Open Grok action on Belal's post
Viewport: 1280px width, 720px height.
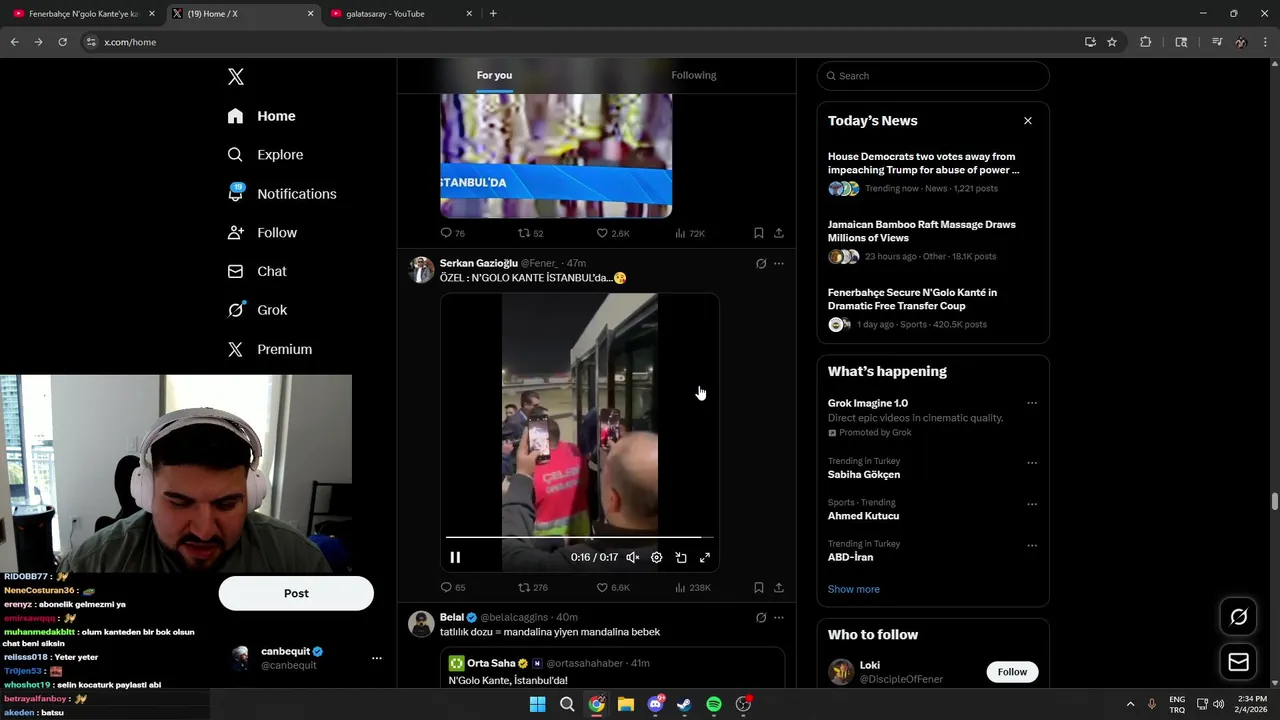pos(761,618)
